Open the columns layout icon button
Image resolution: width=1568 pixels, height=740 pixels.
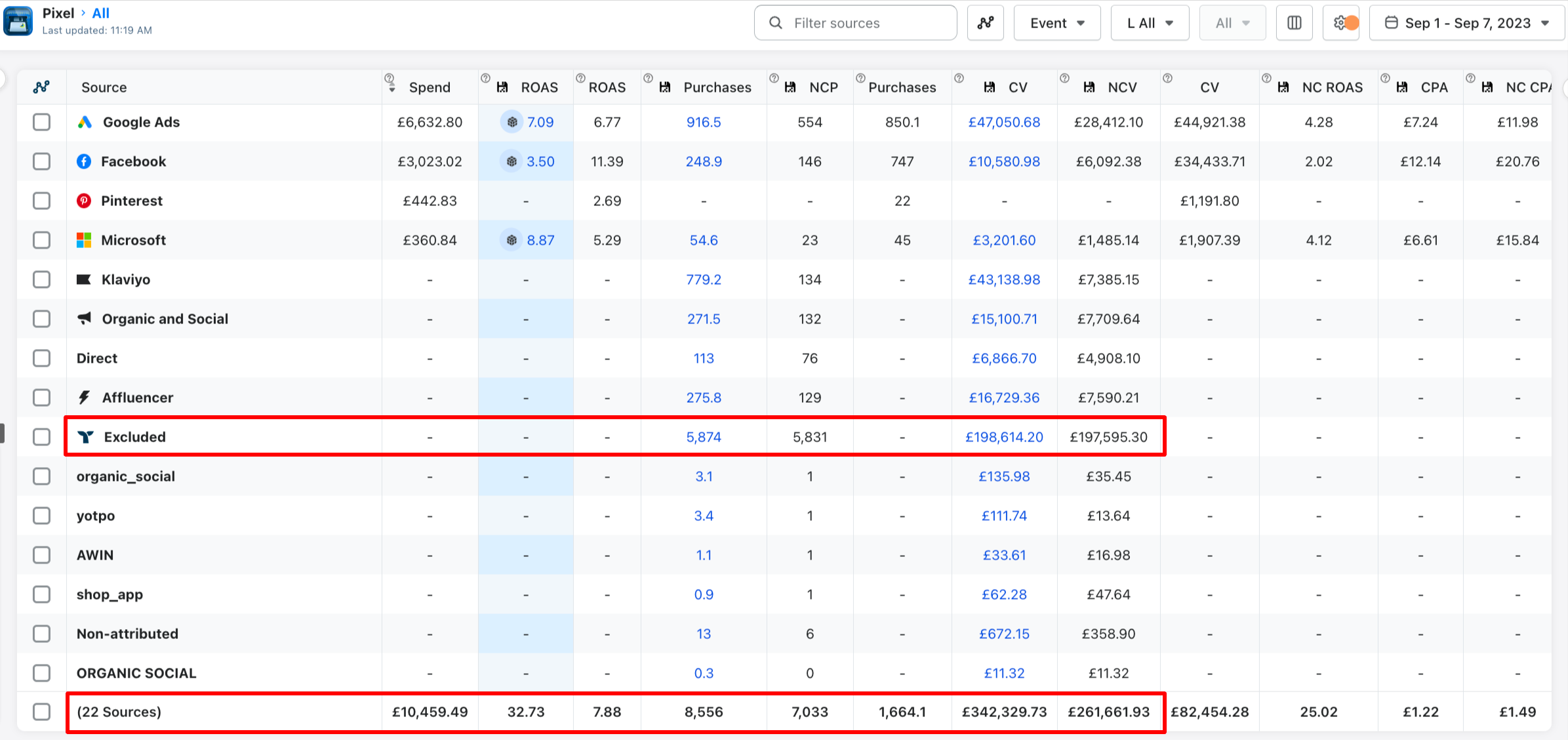tap(1294, 23)
